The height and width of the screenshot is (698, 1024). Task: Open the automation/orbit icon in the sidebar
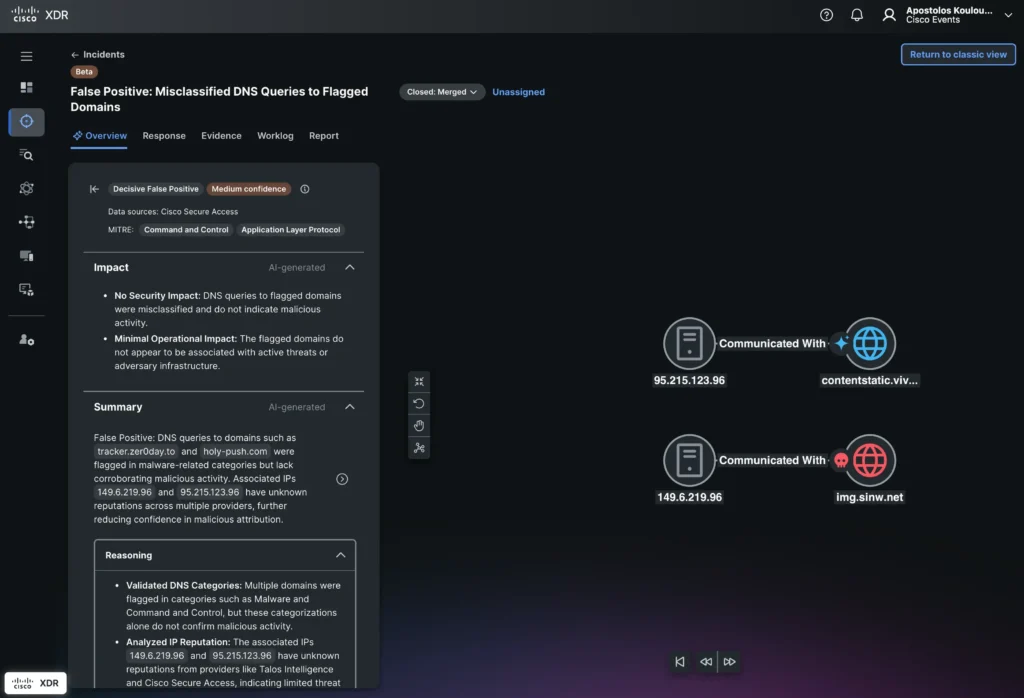[26, 188]
